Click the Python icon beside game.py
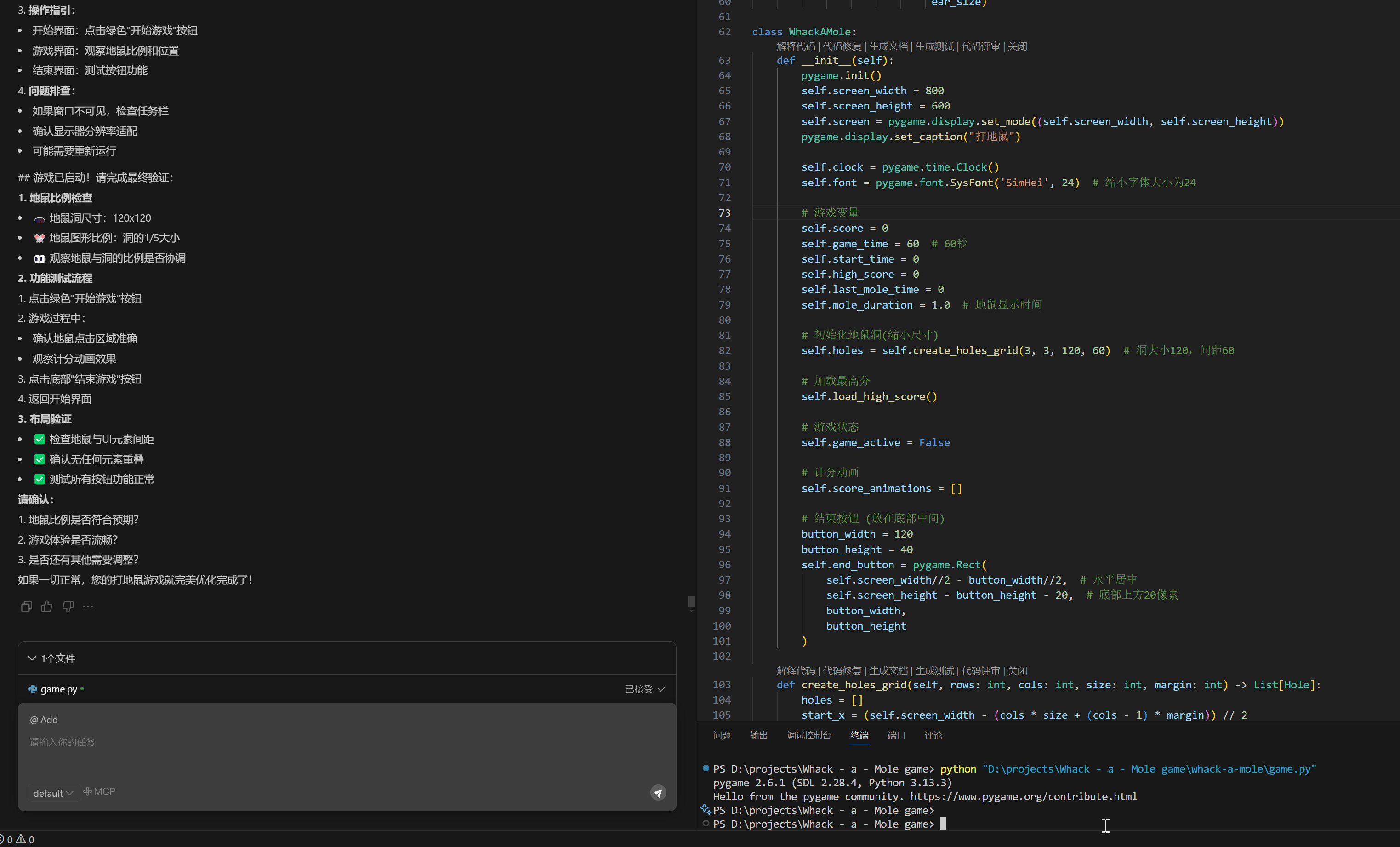Viewport: 1400px width, 847px height. click(x=33, y=689)
